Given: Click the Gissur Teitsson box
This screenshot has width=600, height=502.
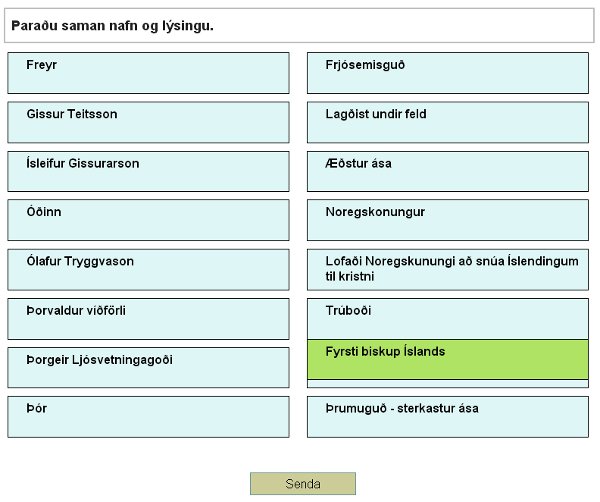Looking at the screenshot, I should tap(148, 122).
